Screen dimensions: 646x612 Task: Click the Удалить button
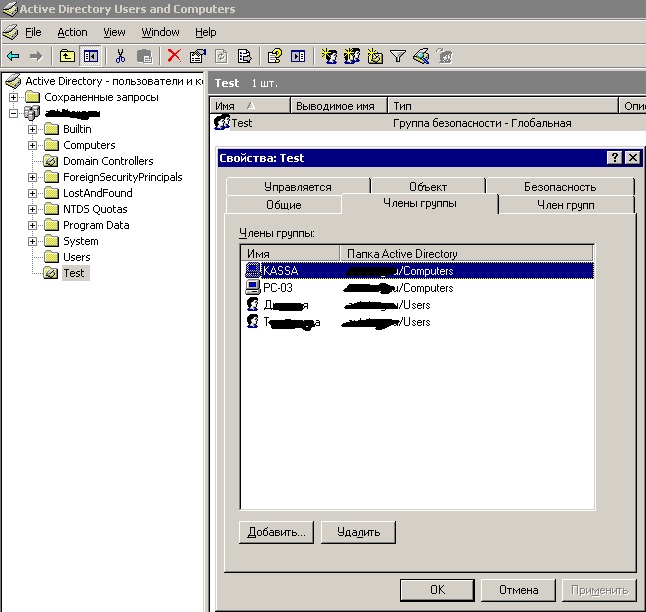pos(358,532)
